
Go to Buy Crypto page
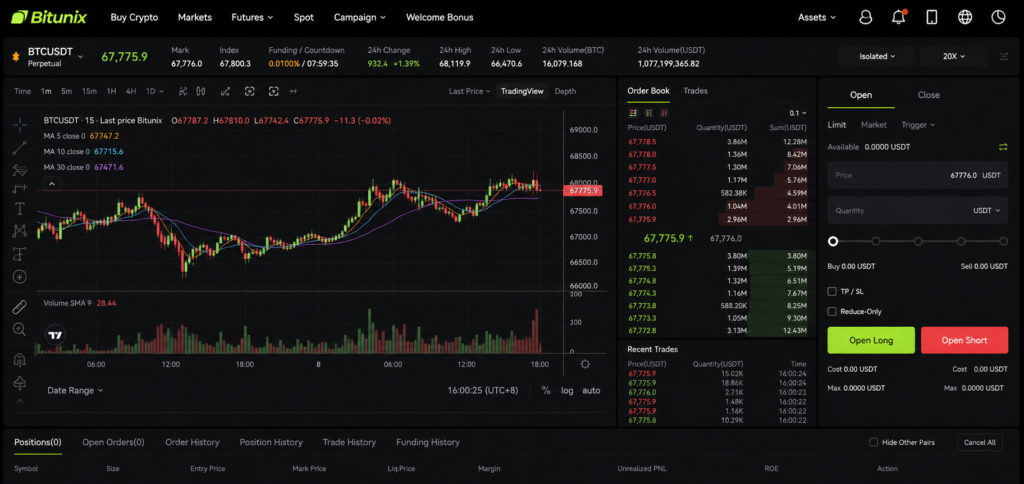tap(135, 18)
